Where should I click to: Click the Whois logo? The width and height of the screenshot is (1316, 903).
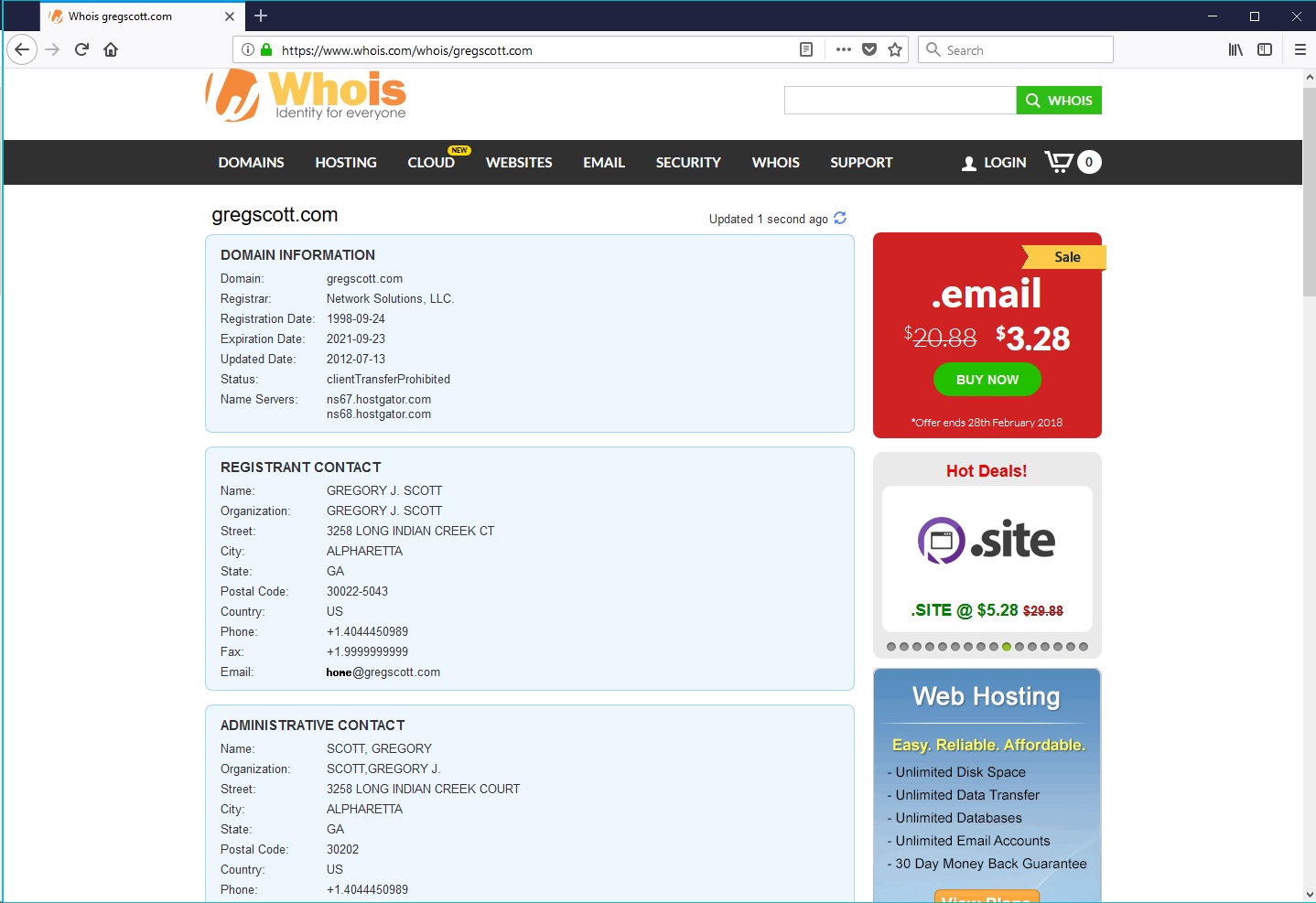coord(306,95)
